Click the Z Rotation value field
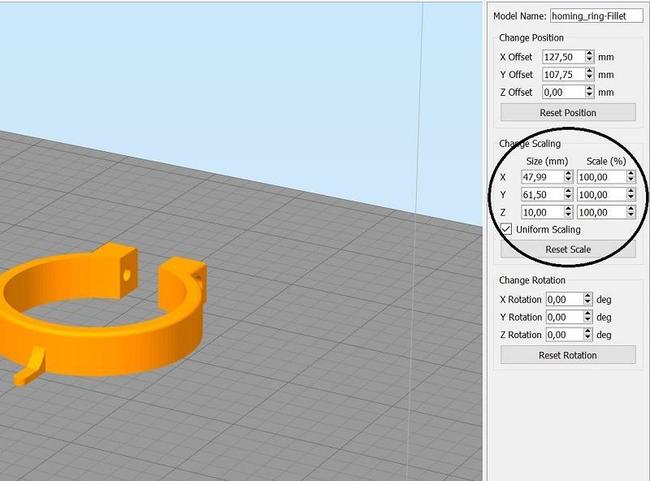Image resolution: width=650 pixels, height=481 pixels. click(x=565, y=334)
